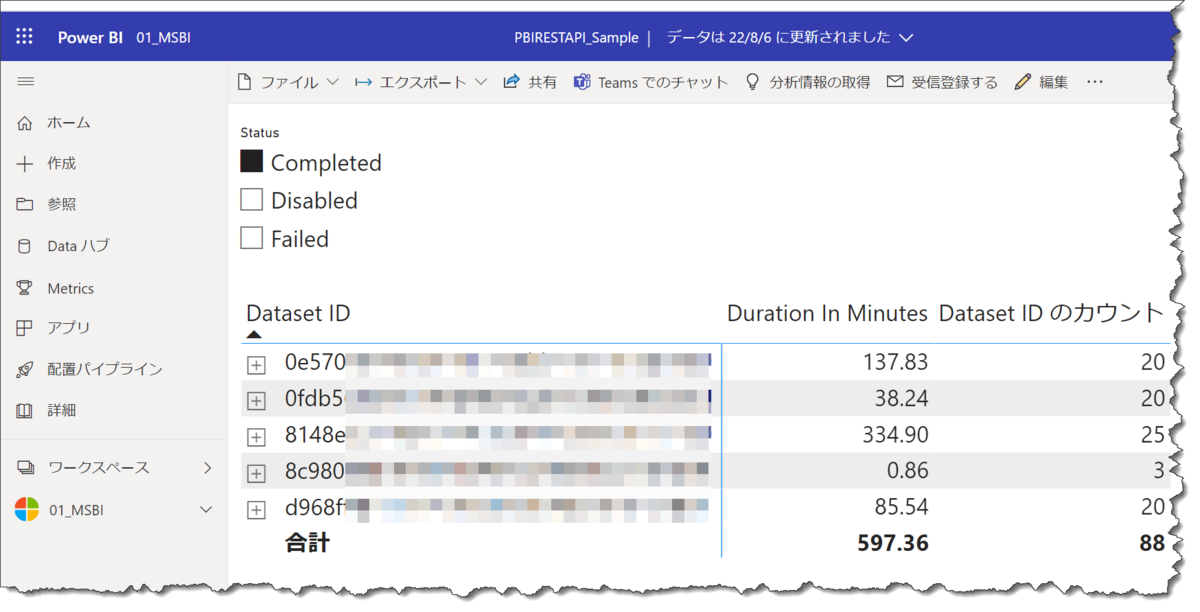Screen dimensions: 1200x612
Task: Open the more options ellipsis
Action: tap(1095, 82)
